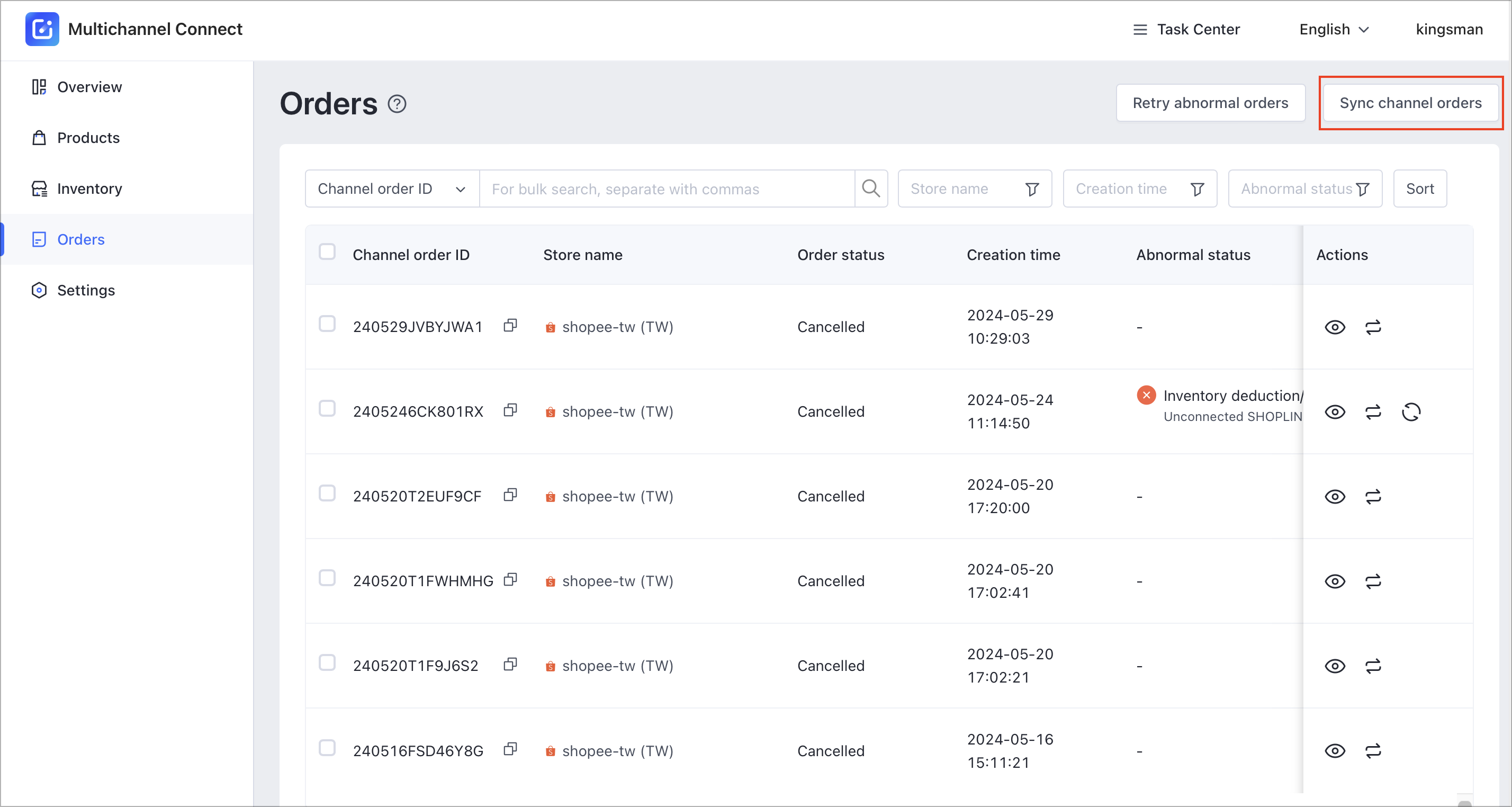The height and width of the screenshot is (807, 1512).
Task: Click the kingsman account name
Action: pos(1449,29)
